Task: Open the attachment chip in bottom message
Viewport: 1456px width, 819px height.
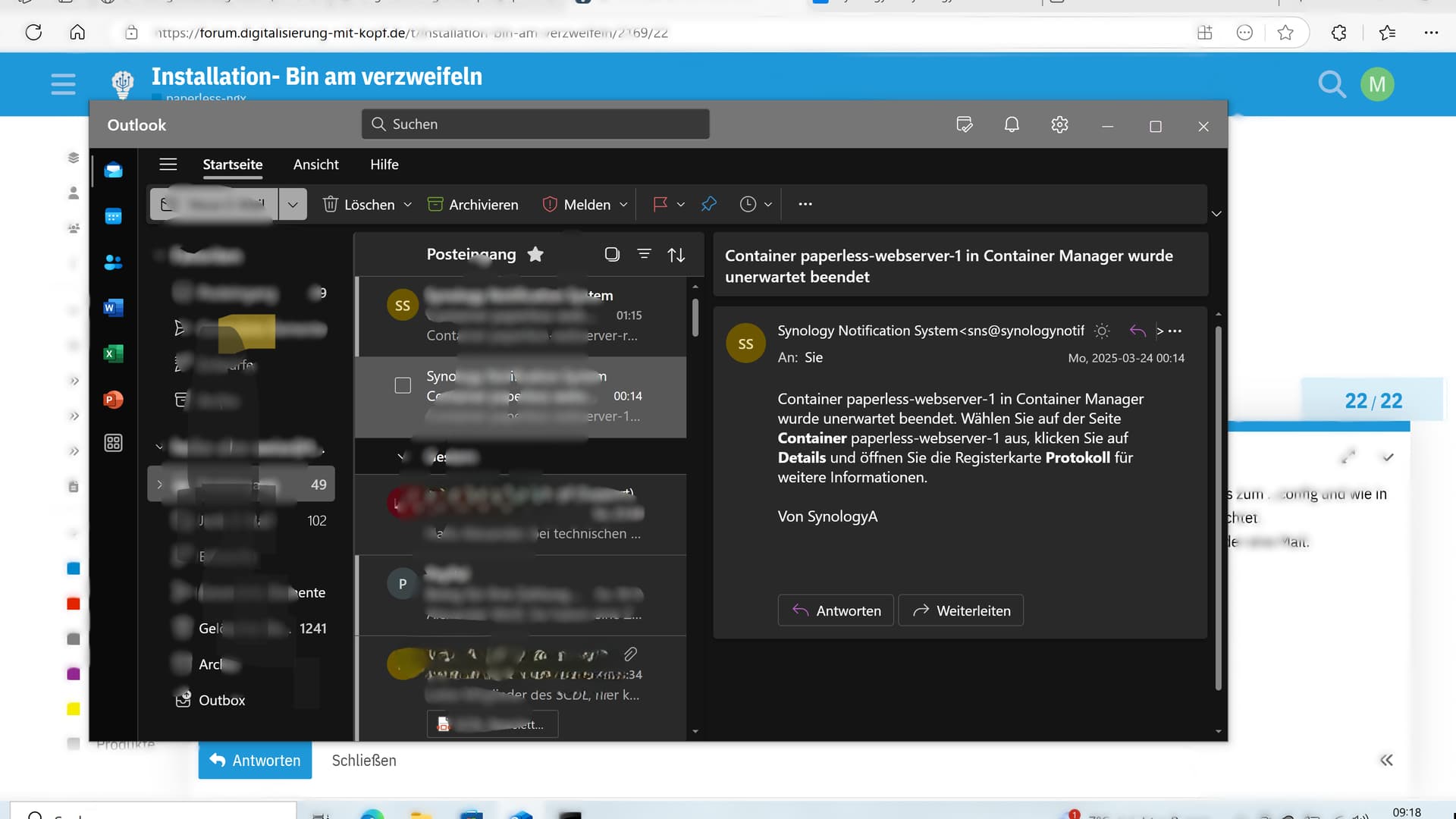Action: [493, 724]
